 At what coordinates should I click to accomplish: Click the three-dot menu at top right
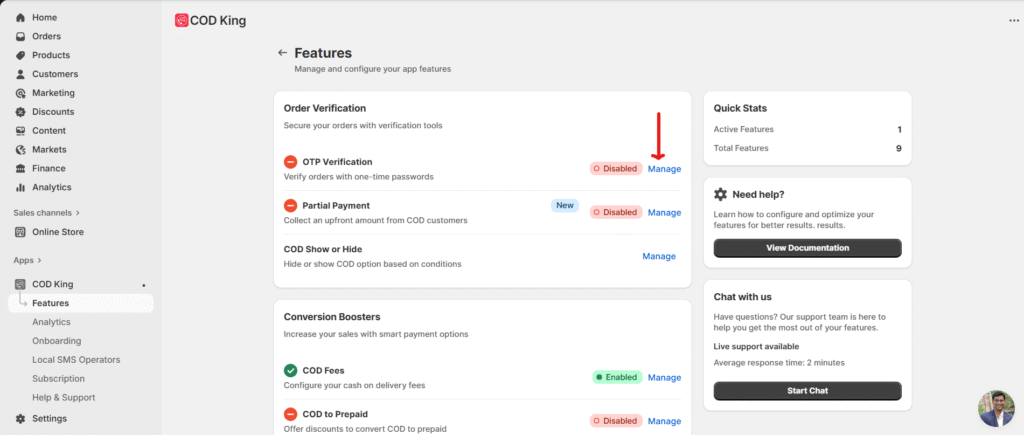(x=1014, y=20)
